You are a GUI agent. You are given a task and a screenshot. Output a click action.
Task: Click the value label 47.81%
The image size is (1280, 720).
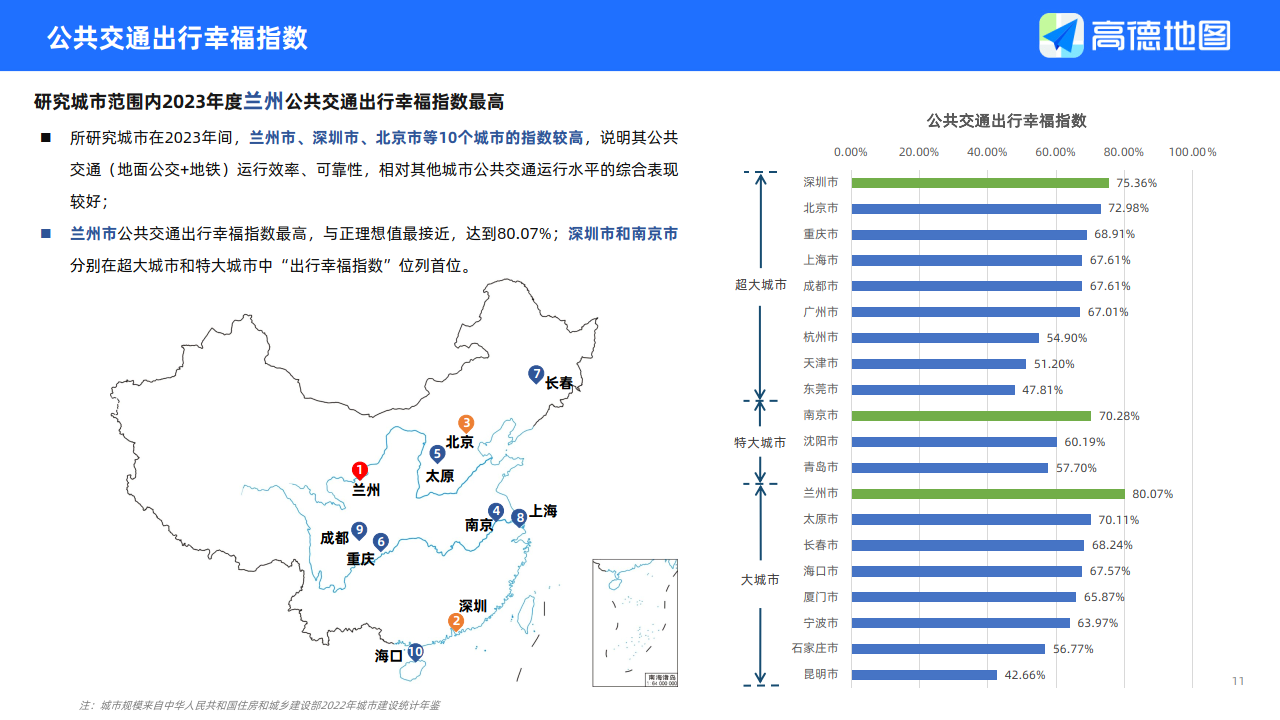(1042, 390)
